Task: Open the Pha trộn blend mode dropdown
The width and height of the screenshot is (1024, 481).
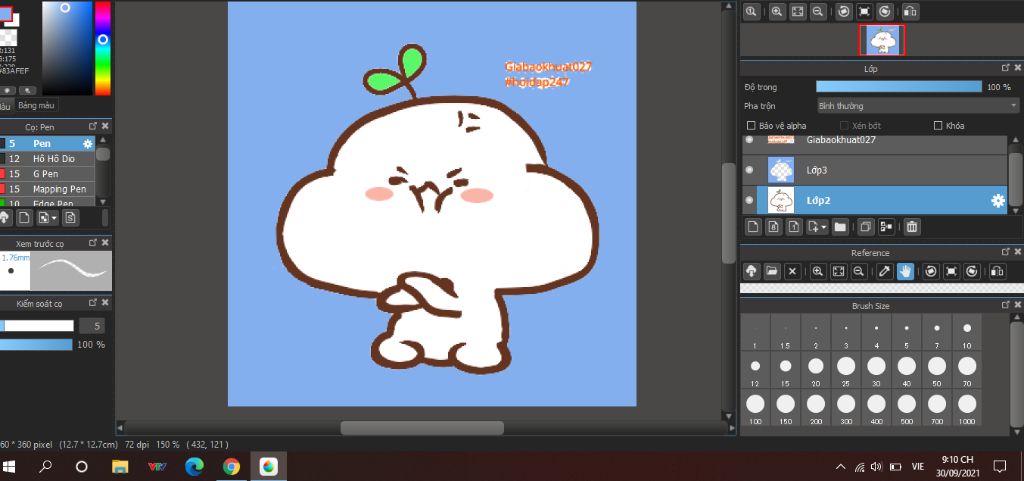Action: coord(918,106)
